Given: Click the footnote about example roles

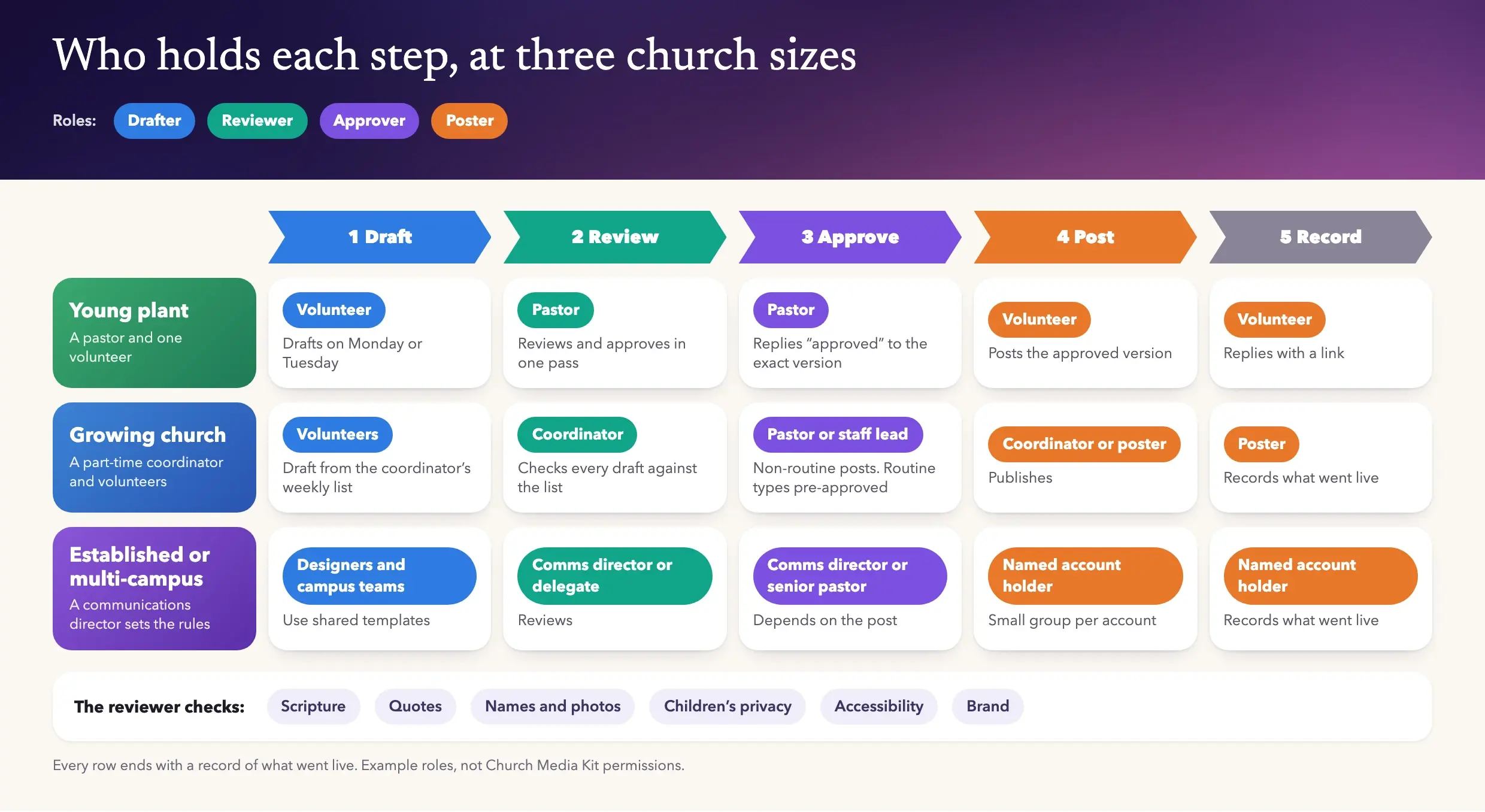Looking at the screenshot, I should pyautogui.click(x=368, y=766).
